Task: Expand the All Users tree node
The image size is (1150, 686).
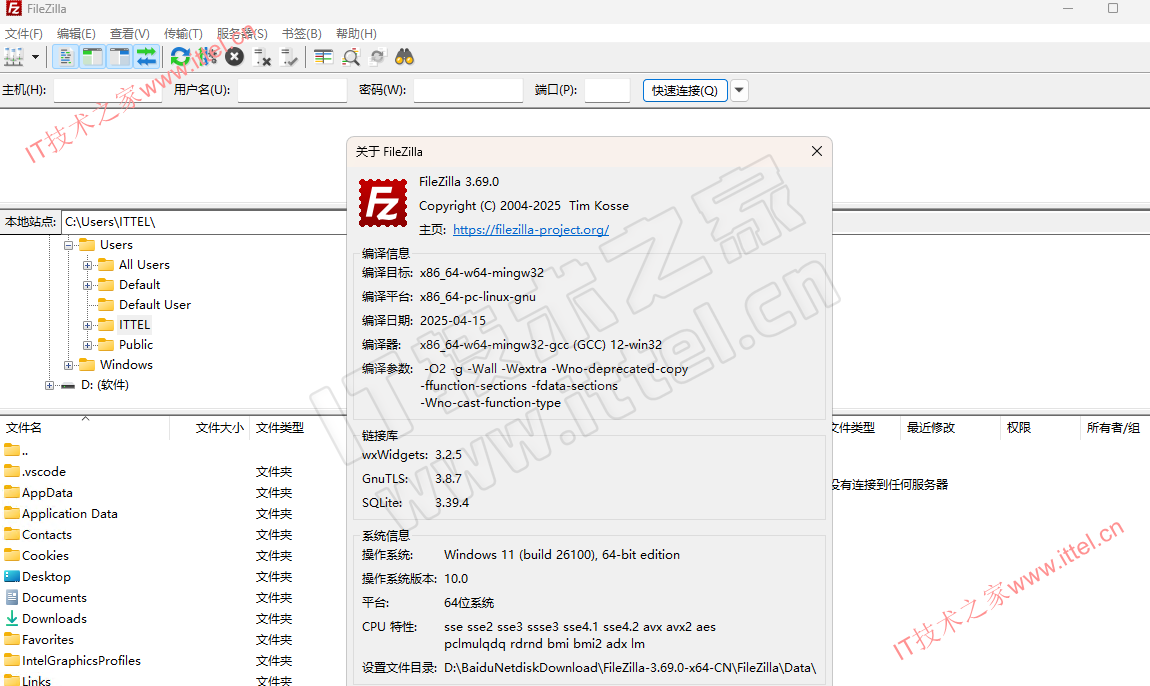Action: click(x=87, y=265)
